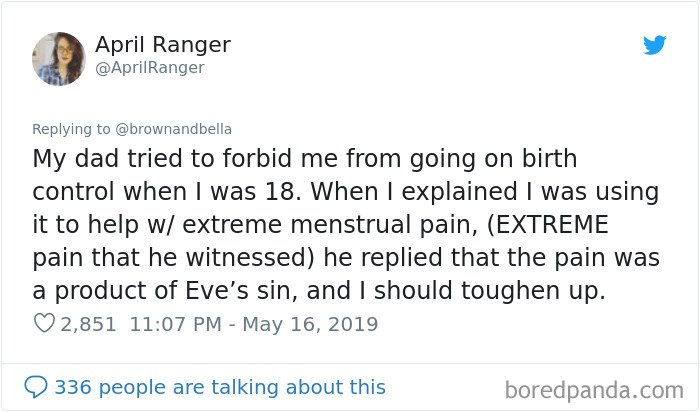Open the @AprilRanger handle link
Screen dimensions: 700x412
[x=150, y=67]
